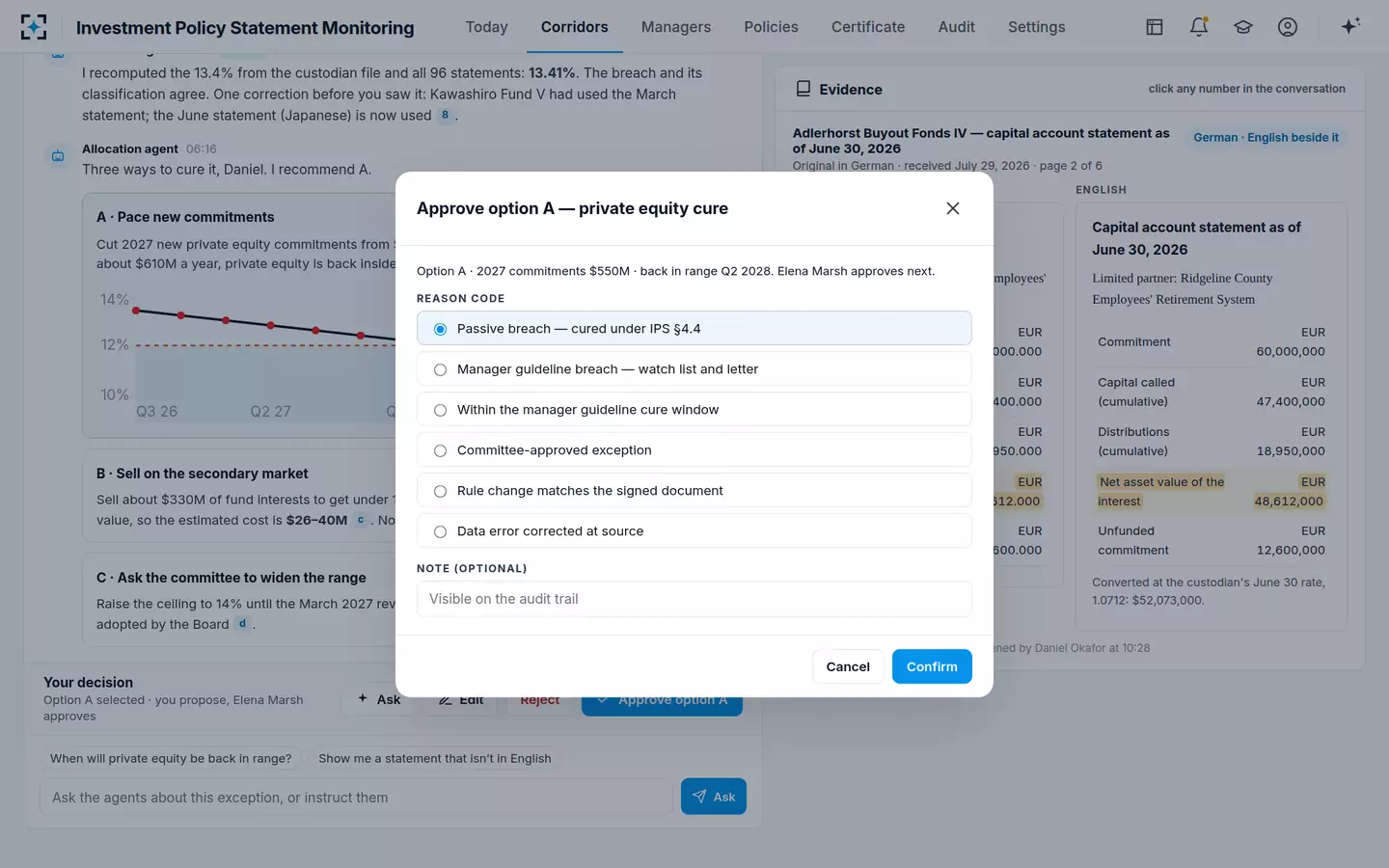Close the Approve option A dialog
This screenshot has height=868, width=1389.
(x=953, y=208)
